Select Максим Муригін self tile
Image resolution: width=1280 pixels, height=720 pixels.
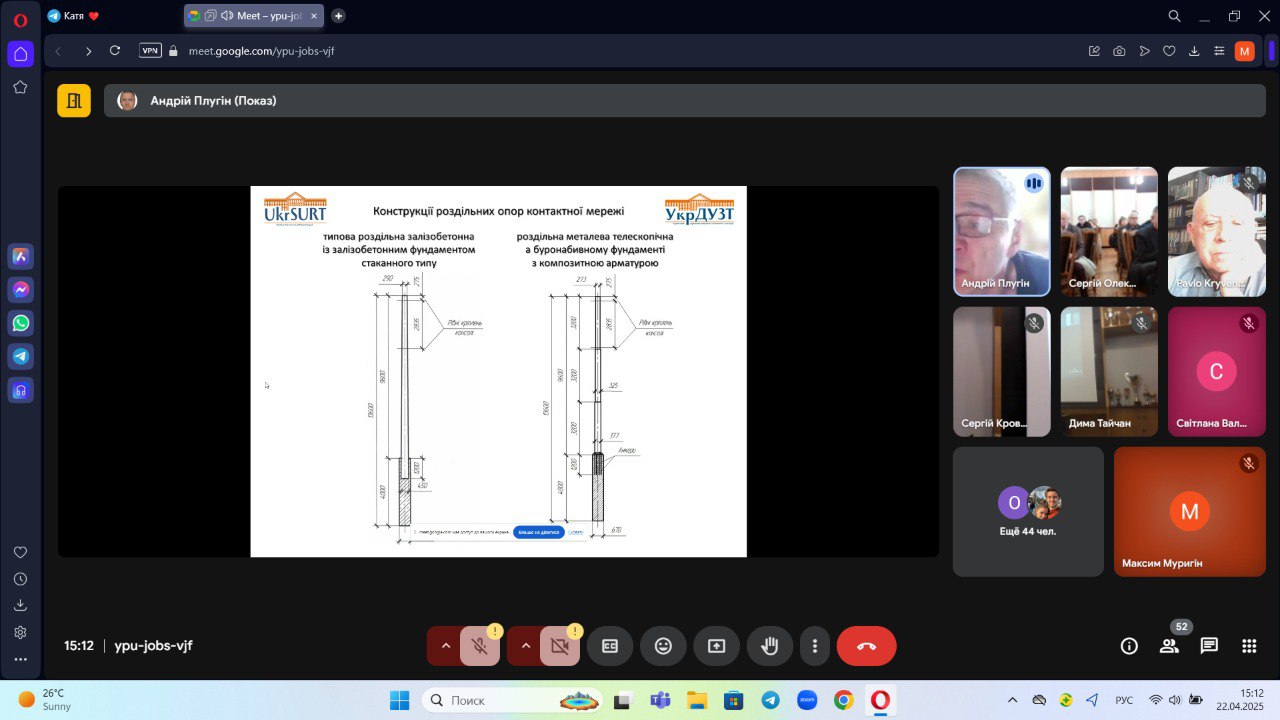tap(1190, 511)
